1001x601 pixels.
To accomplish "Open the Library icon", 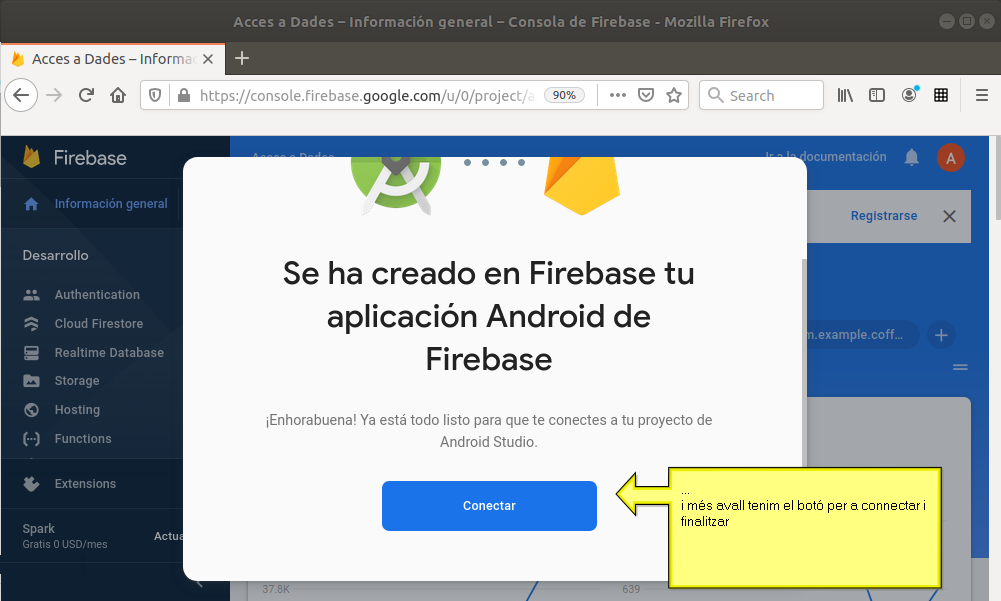I will coord(845,95).
